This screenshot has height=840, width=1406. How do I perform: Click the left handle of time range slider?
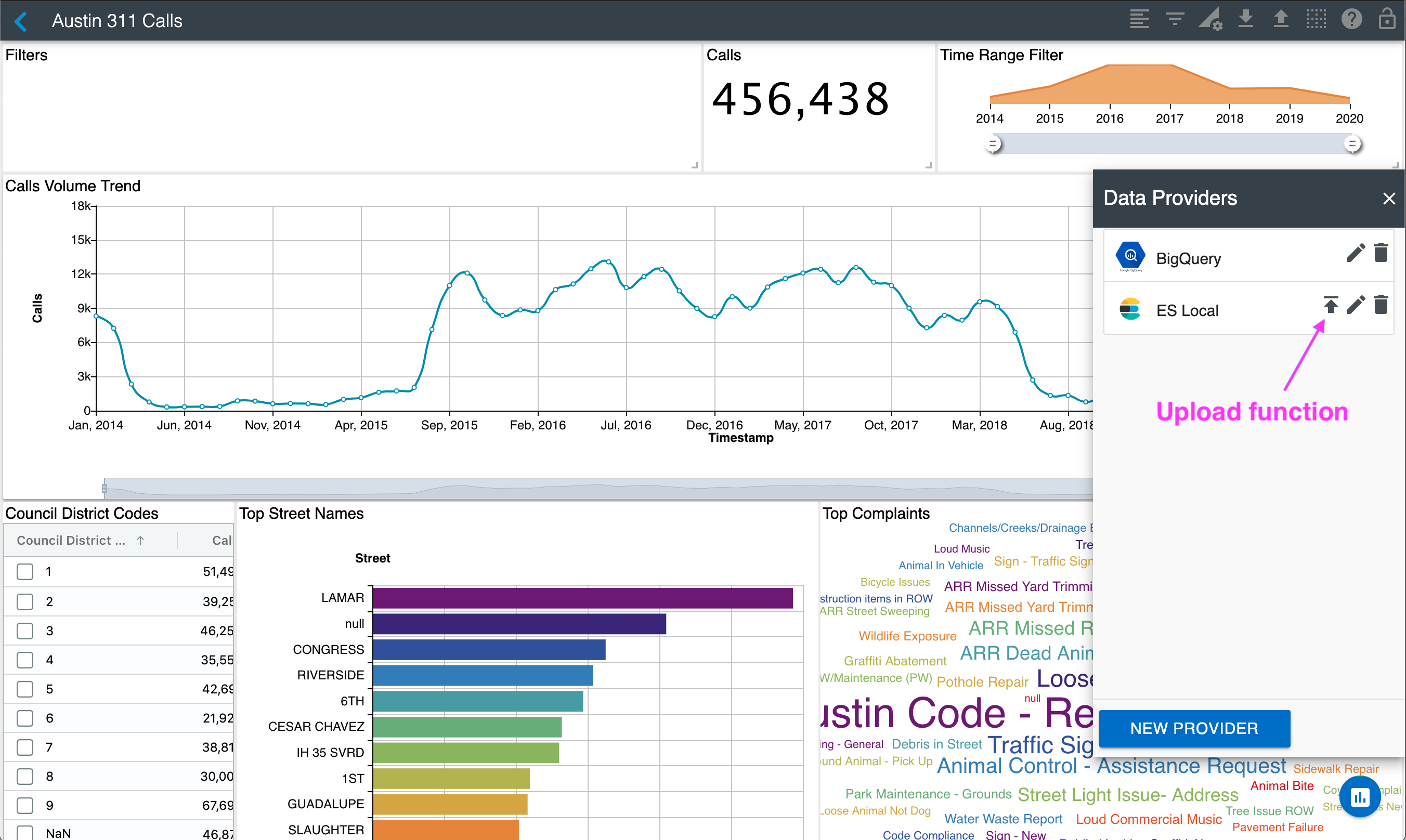992,144
